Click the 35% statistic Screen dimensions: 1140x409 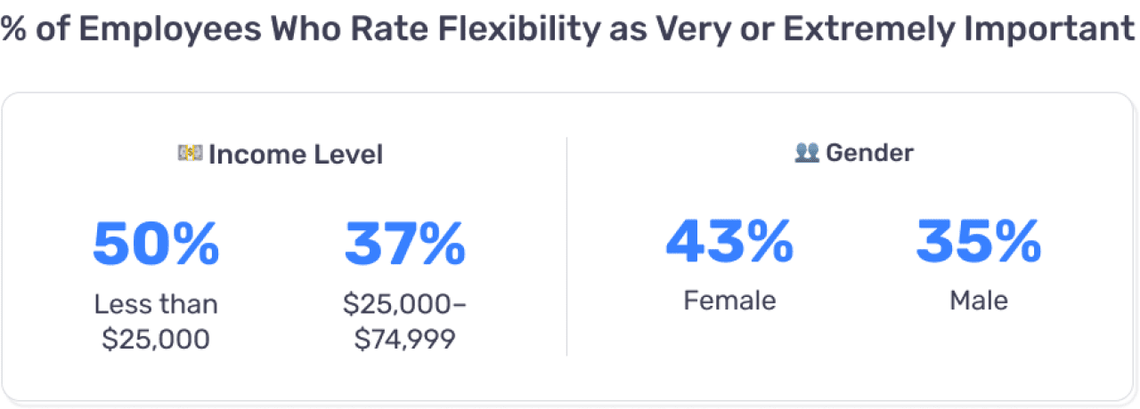pos(978,241)
